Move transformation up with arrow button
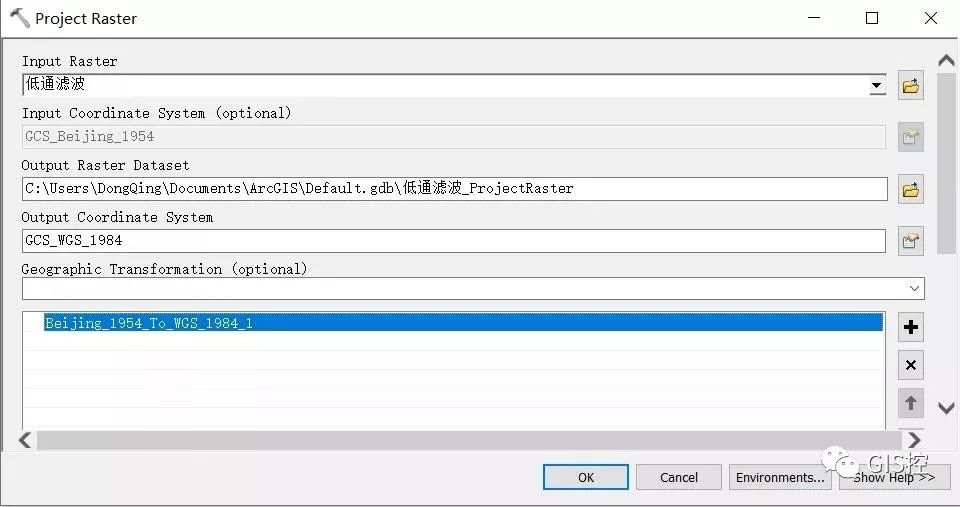The image size is (960, 507). point(910,404)
